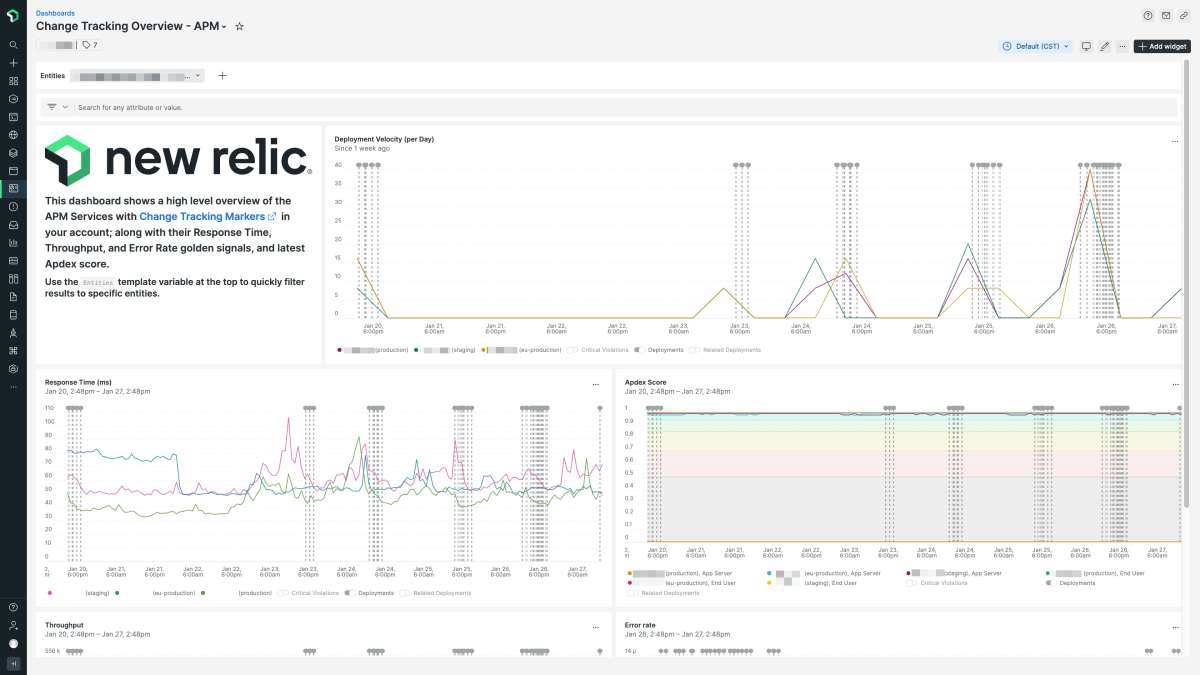Open the help question mark icon

click(1148, 16)
